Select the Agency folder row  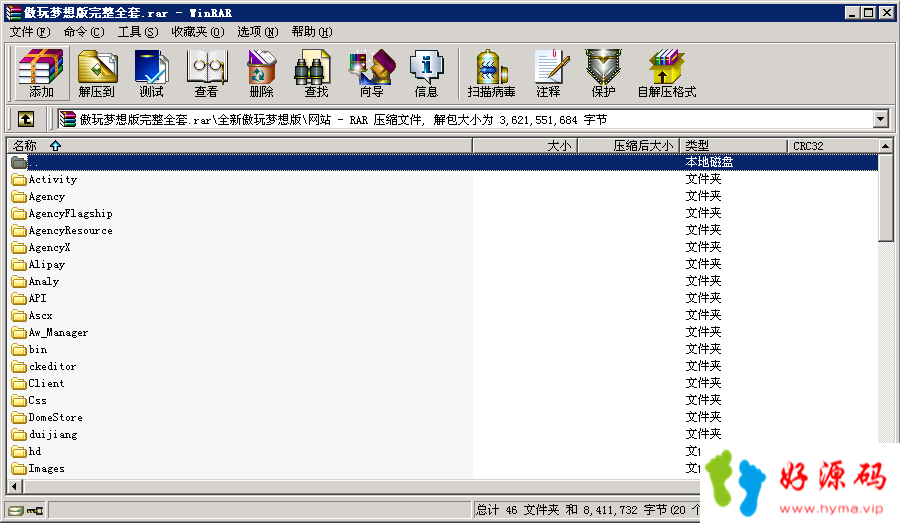443,196
